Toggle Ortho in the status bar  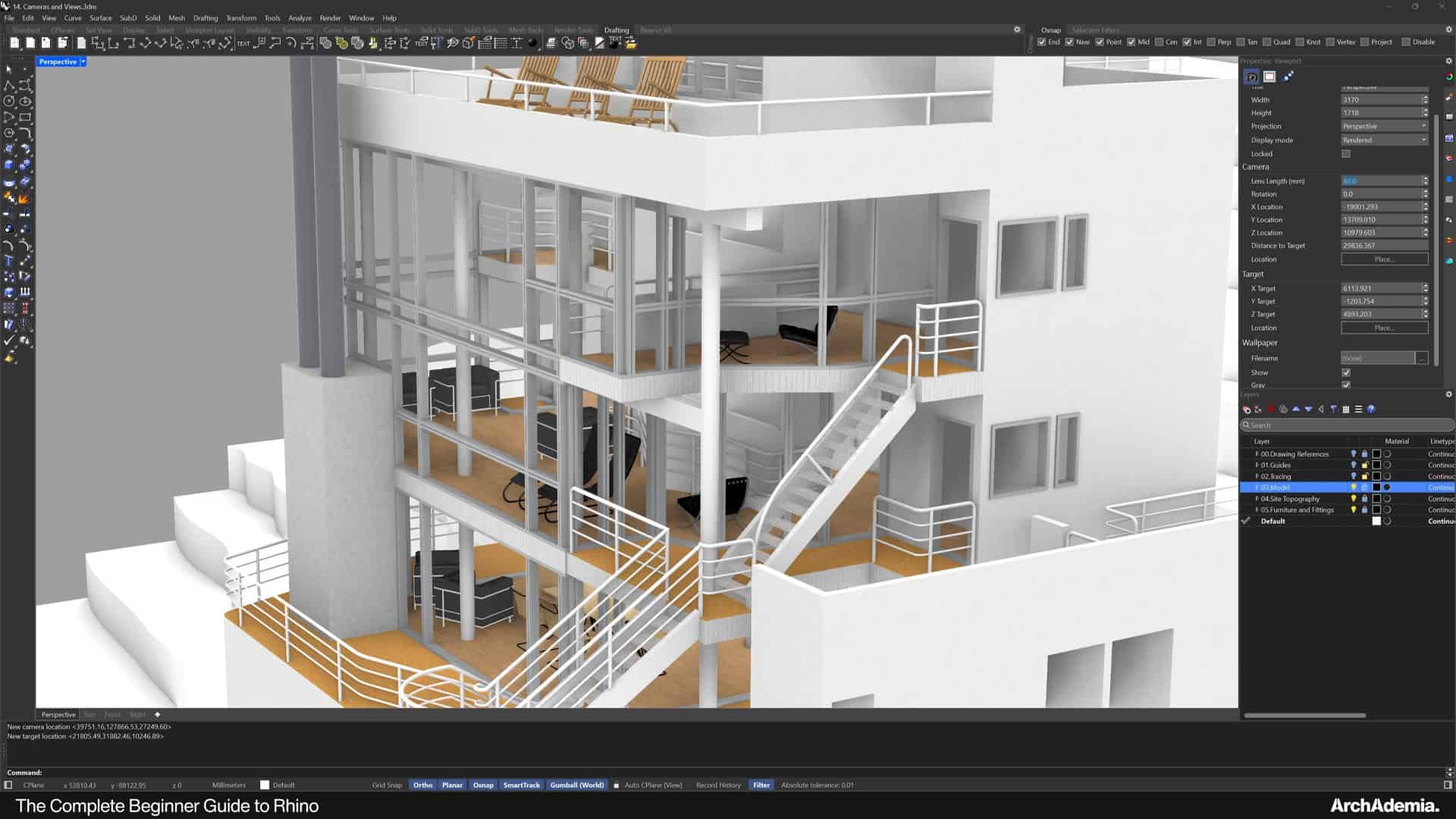422,785
